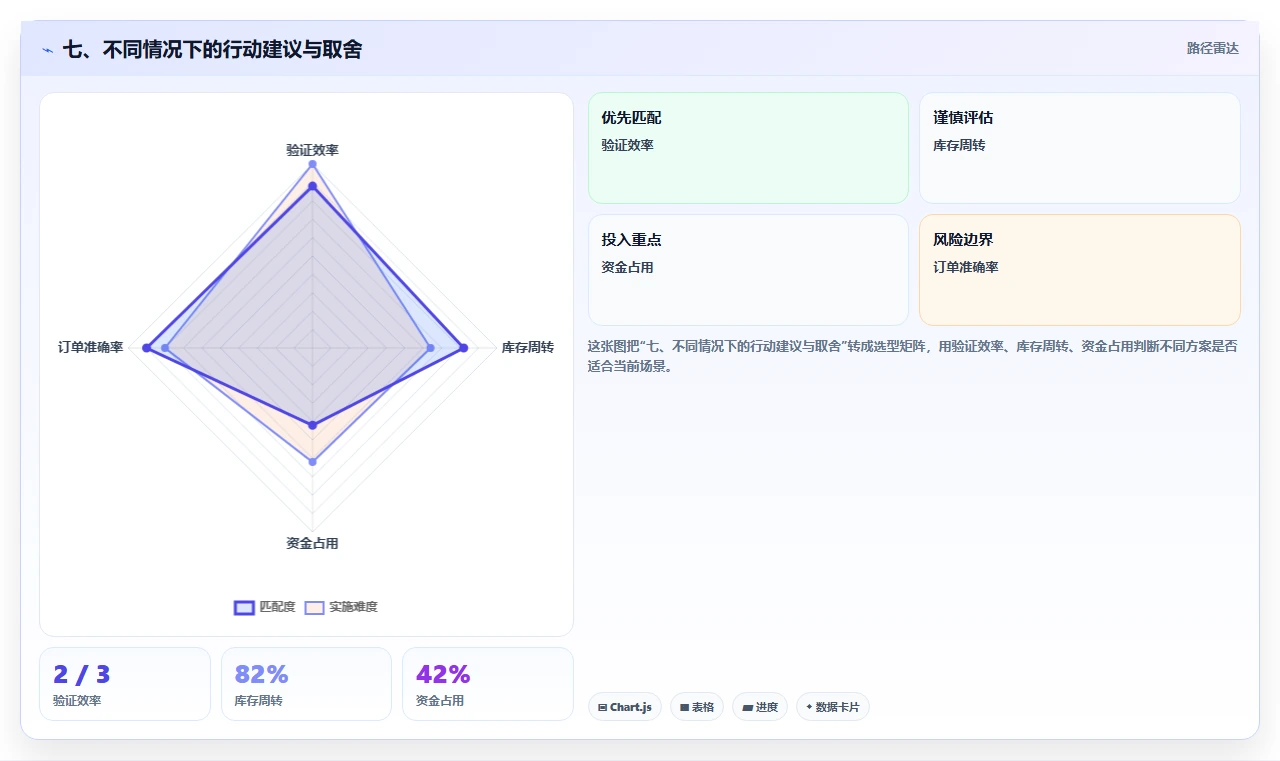Image resolution: width=1280 pixels, height=761 pixels.
Task: Click the 实施难度 data point on 验证效率 axis
Action: point(312,164)
